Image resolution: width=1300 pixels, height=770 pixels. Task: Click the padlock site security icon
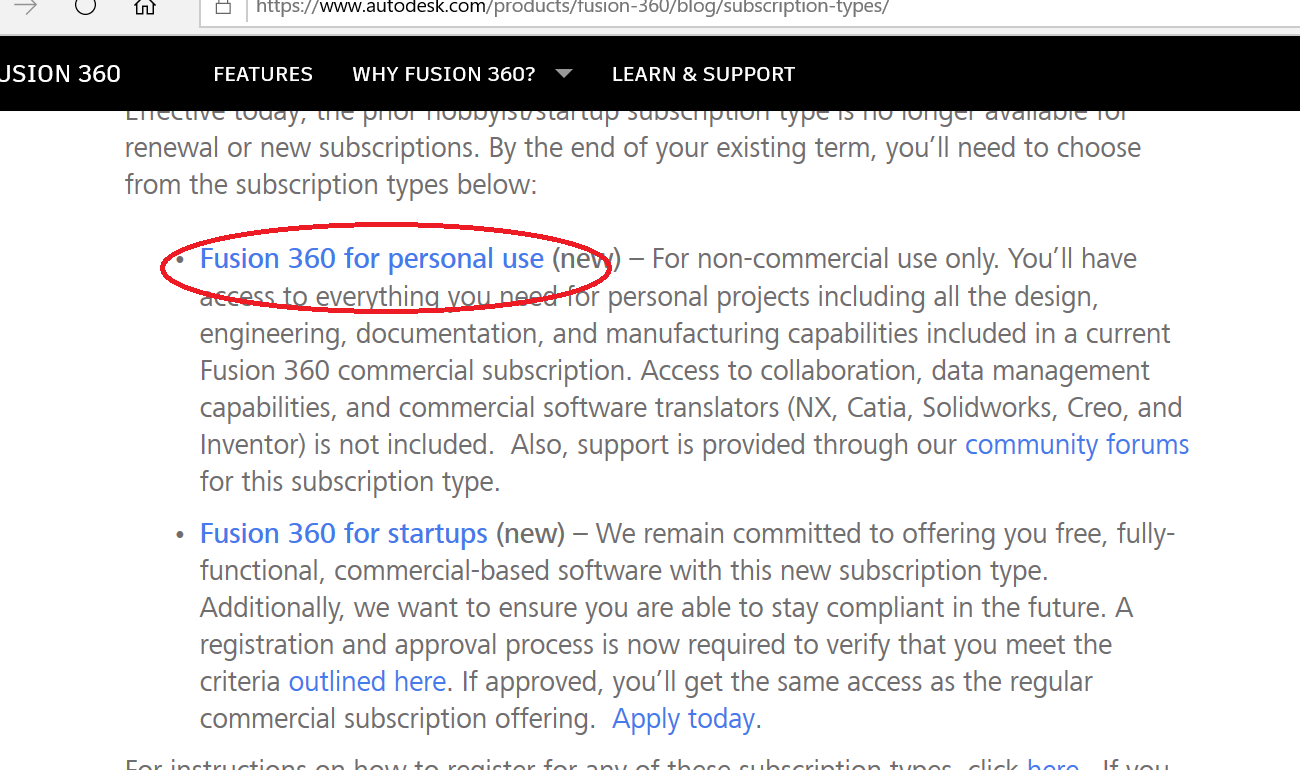(224, 6)
